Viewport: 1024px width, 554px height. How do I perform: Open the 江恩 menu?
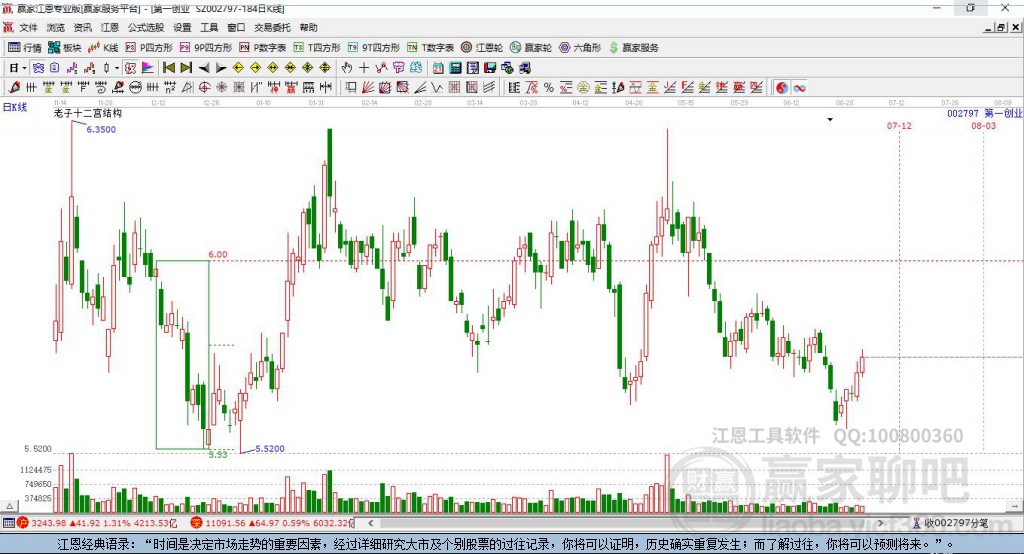coord(110,27)
